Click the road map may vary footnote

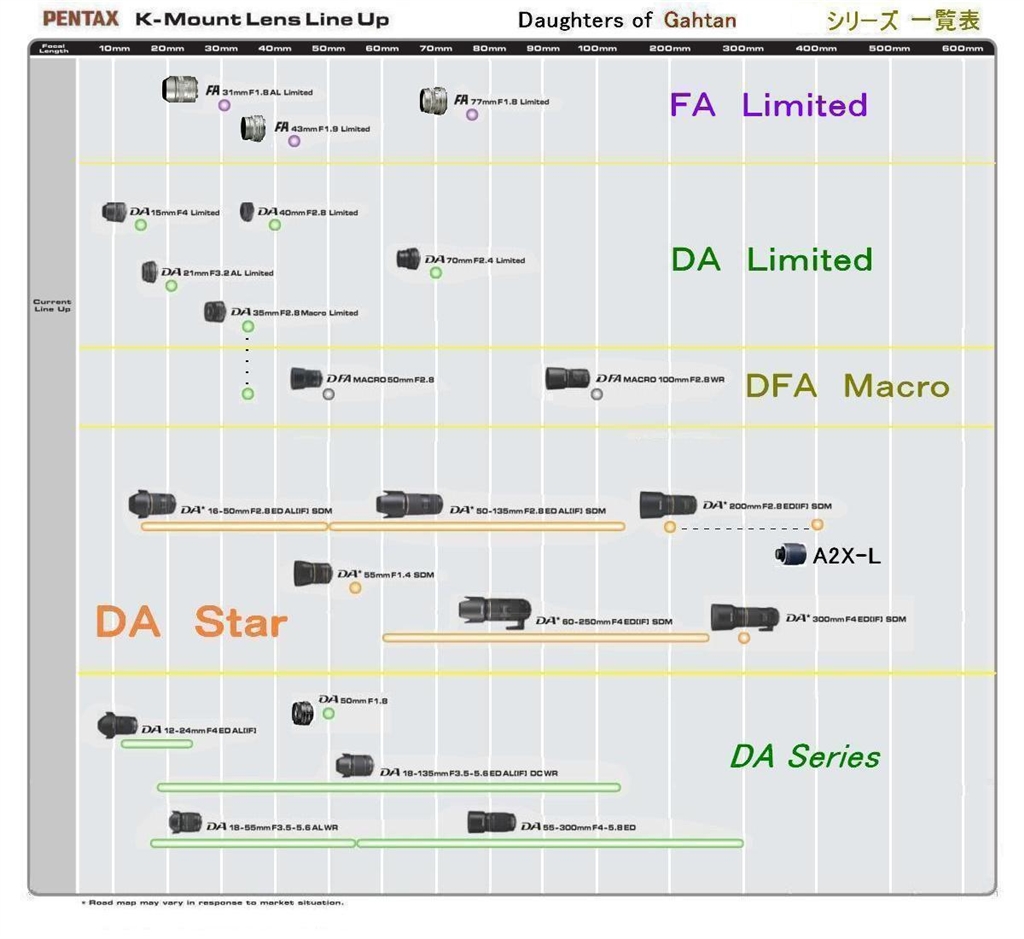212,902
